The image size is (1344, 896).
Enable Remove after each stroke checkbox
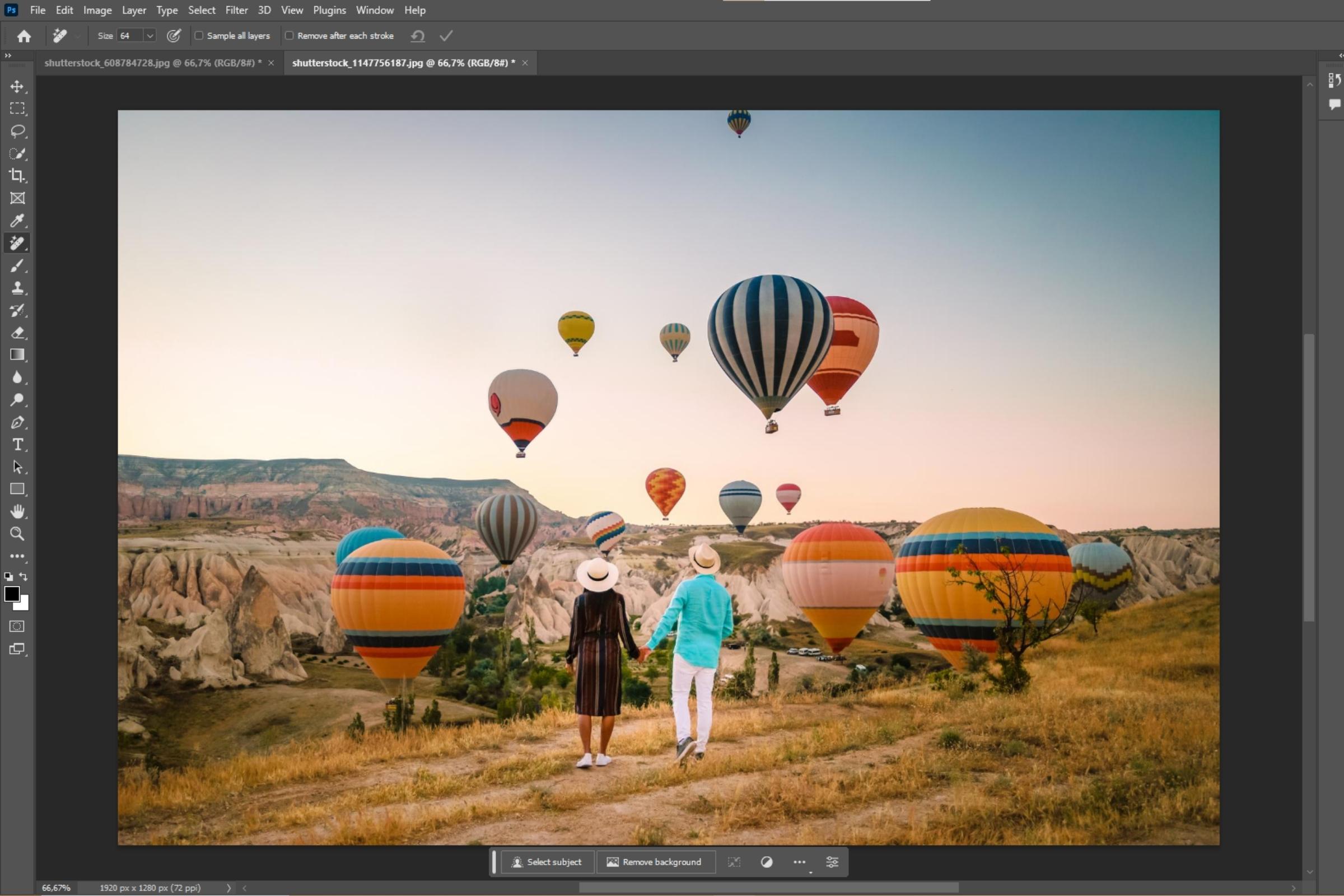[x=289, y=35]
